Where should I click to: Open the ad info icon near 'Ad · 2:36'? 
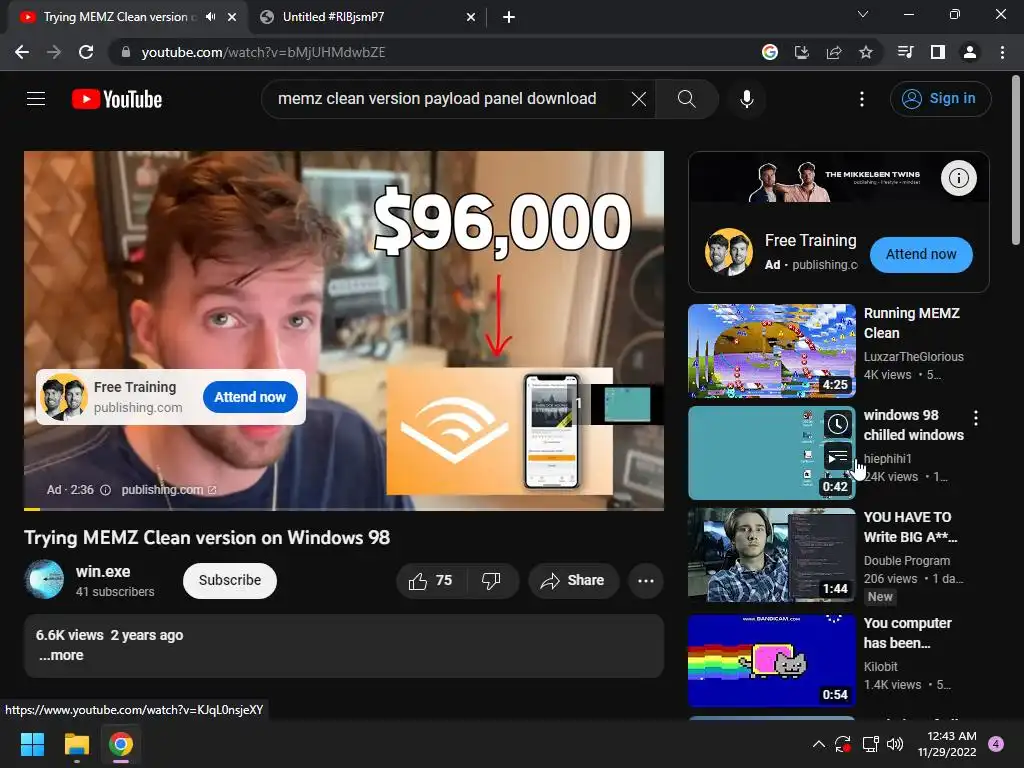point(105,490)
